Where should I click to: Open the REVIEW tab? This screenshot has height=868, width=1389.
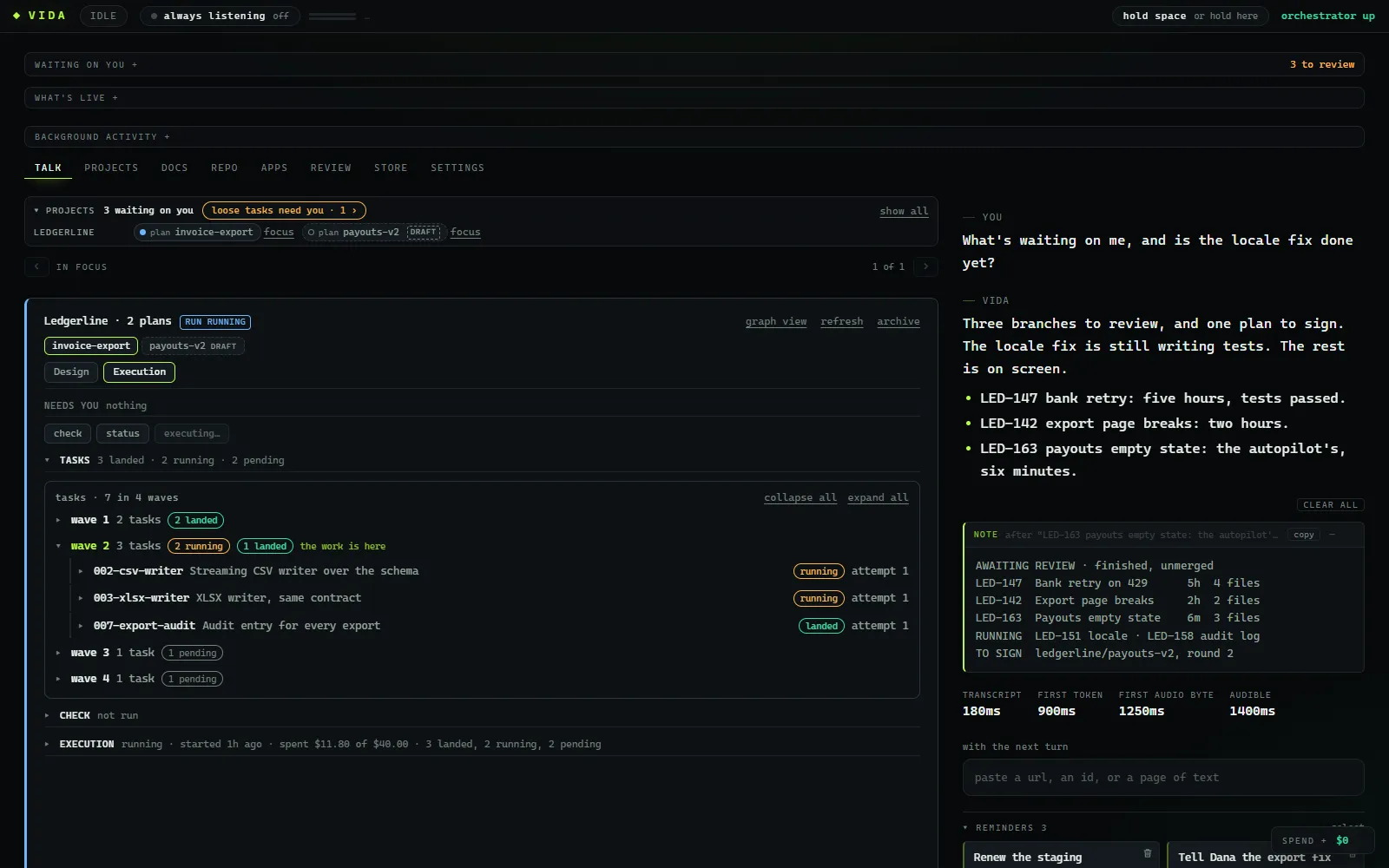coord(331,168)
